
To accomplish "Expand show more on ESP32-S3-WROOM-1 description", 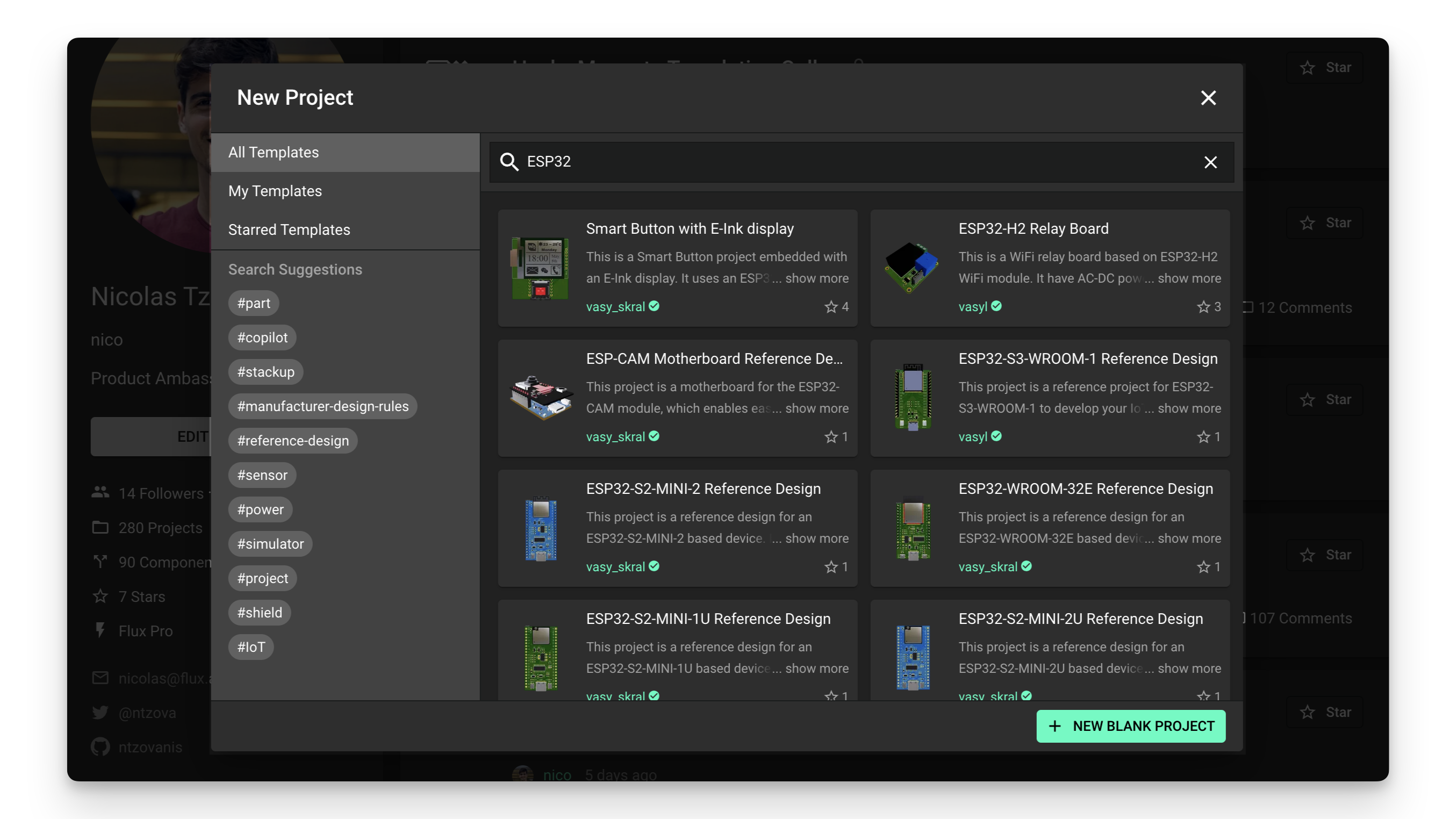I will point(1189,408).
